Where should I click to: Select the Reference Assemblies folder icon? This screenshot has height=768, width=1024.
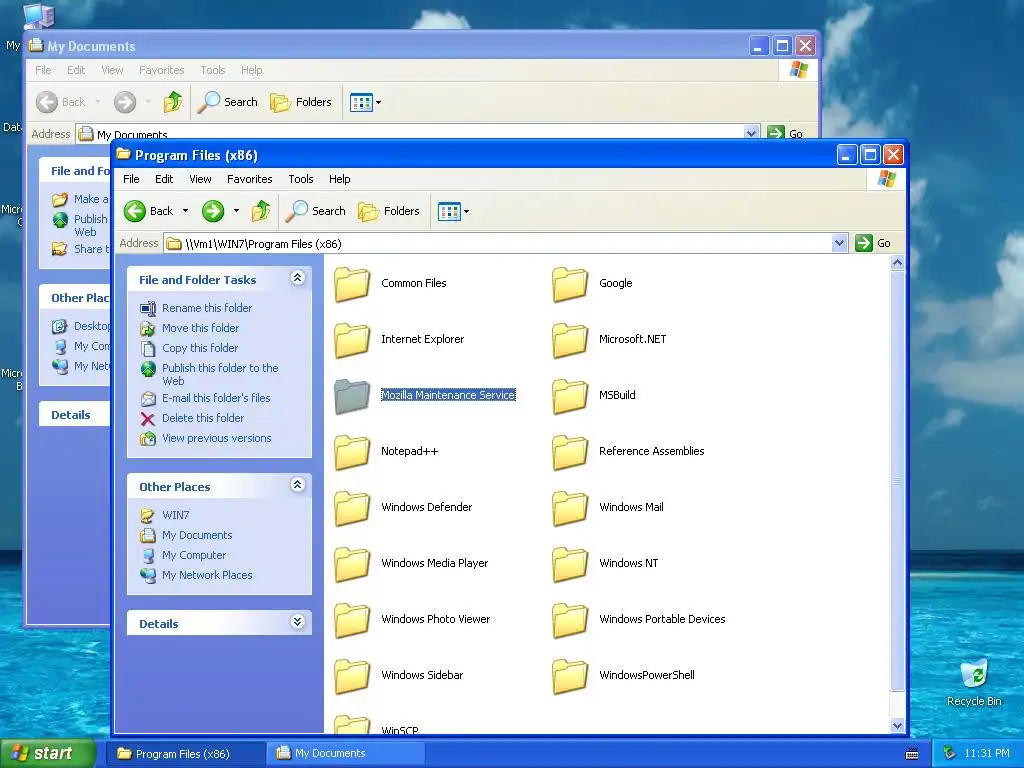pos(570,453)
